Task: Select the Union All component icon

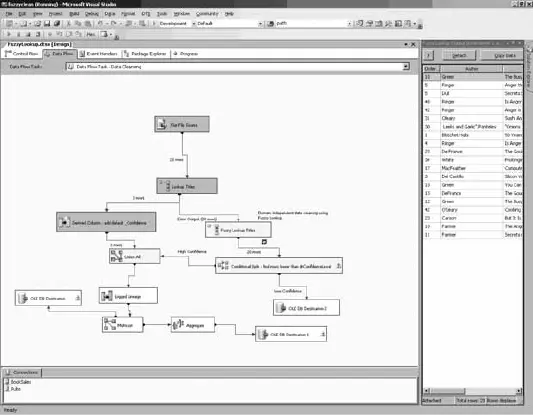Action: (x=116, y=256)
